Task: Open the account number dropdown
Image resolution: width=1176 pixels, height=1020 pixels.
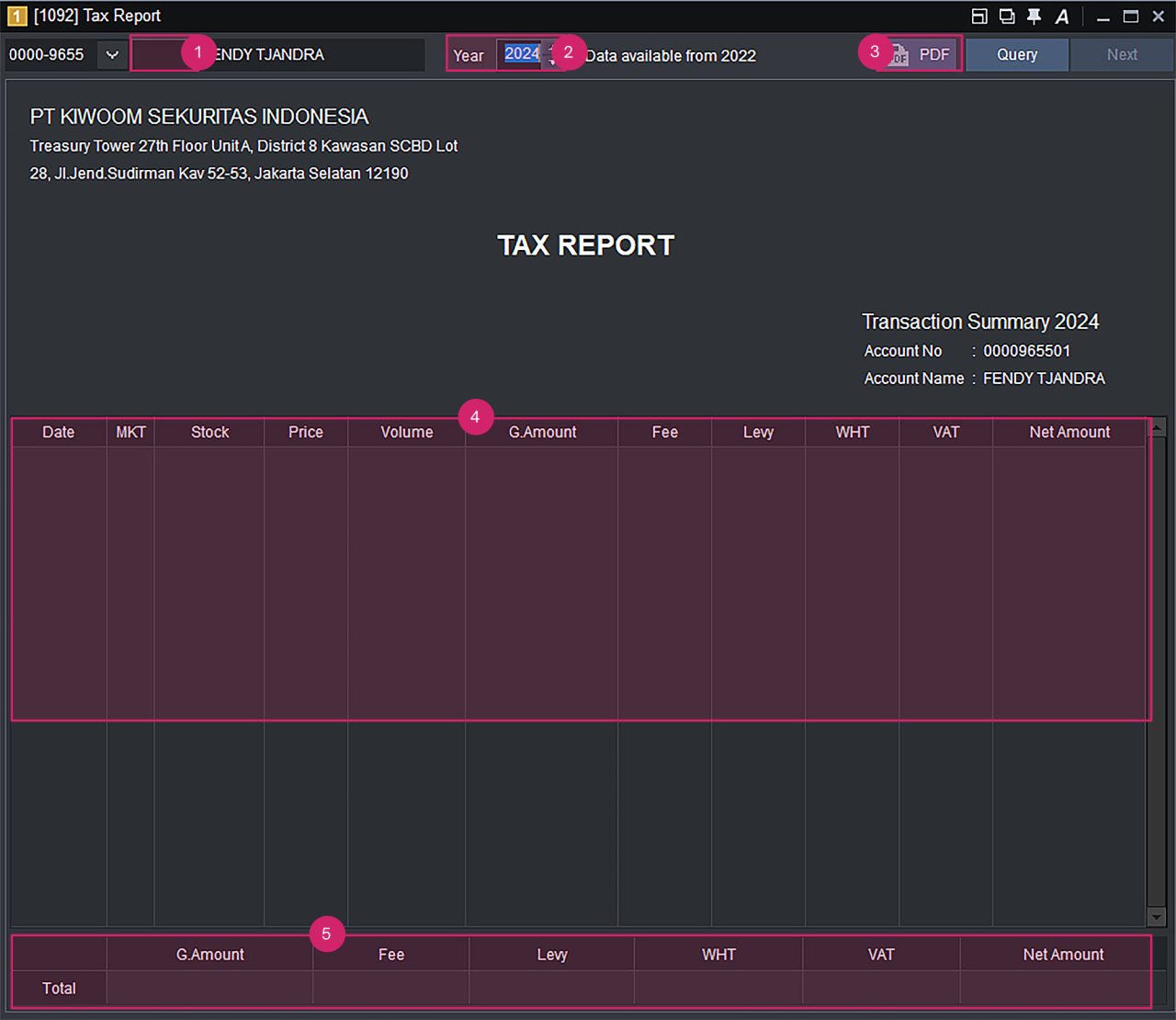Action: coord(112,55)
